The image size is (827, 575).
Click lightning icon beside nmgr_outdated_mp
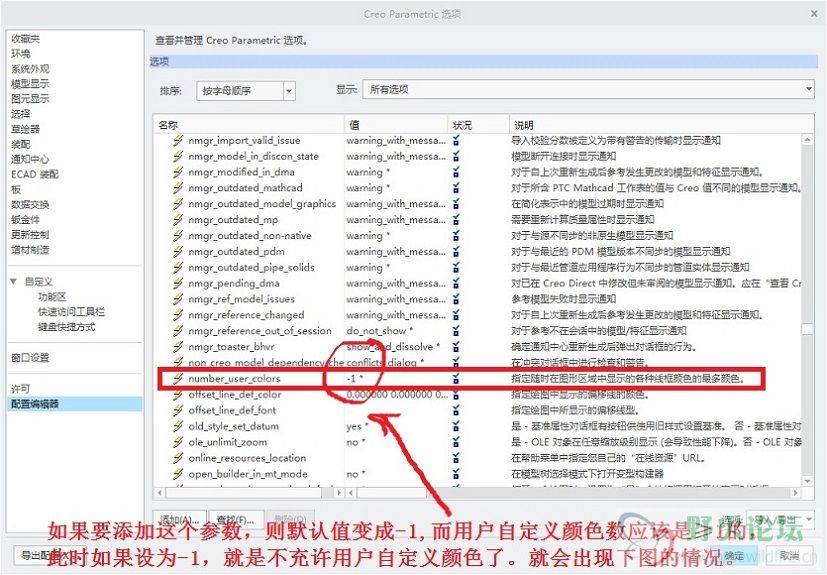[x=178, y=219]
